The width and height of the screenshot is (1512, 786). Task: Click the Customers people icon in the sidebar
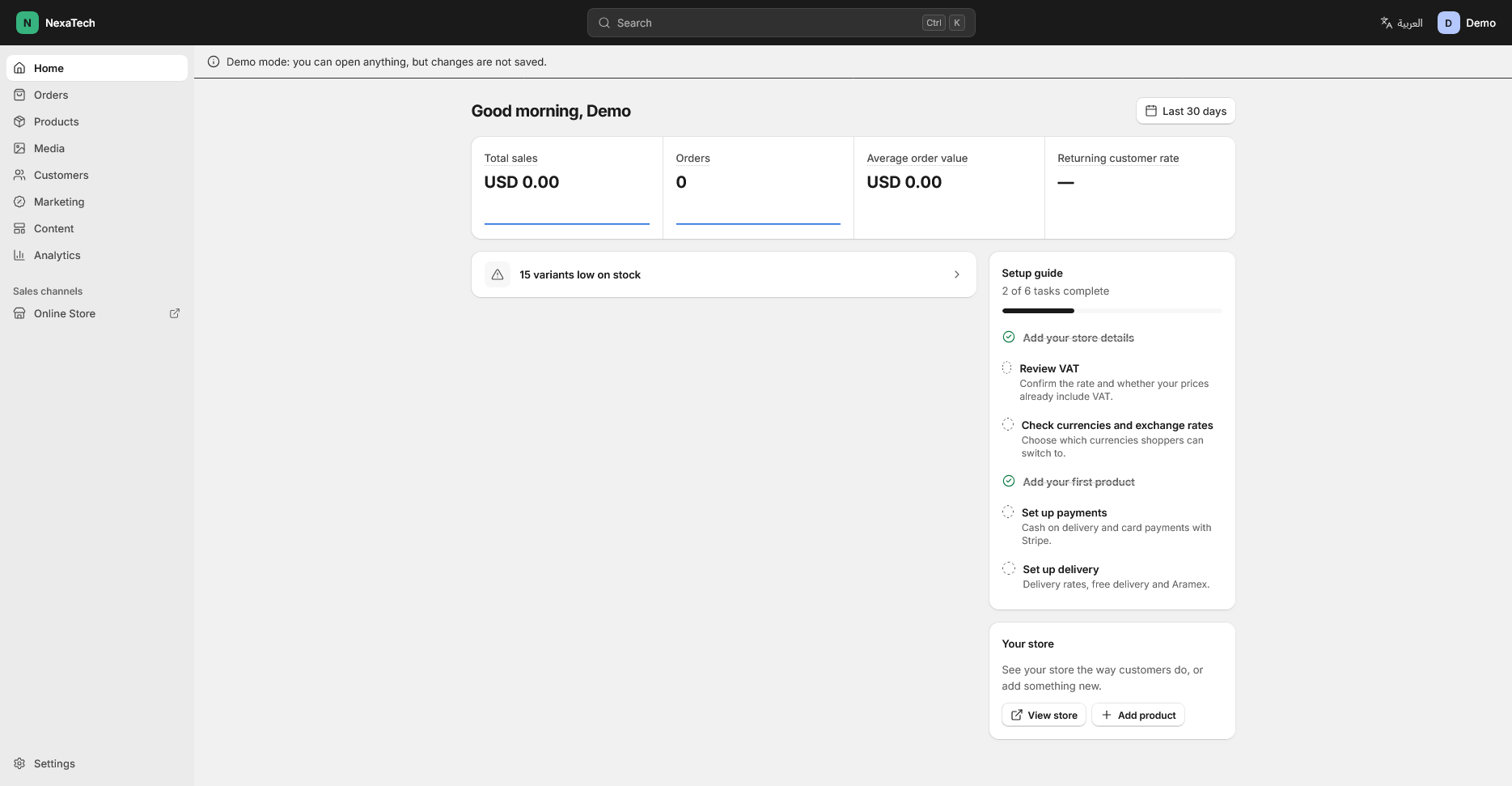click(19, 175)
